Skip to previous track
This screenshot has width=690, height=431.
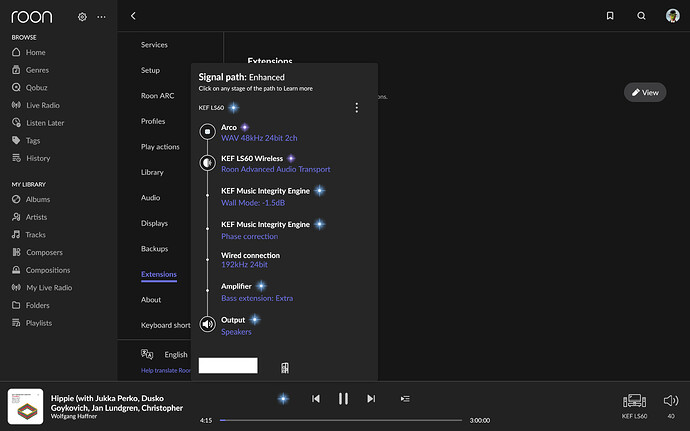(316, 399)
